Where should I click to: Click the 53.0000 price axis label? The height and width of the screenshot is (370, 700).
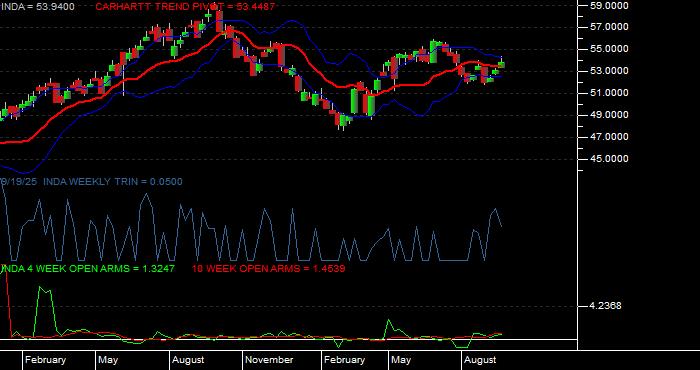point(609,71)
